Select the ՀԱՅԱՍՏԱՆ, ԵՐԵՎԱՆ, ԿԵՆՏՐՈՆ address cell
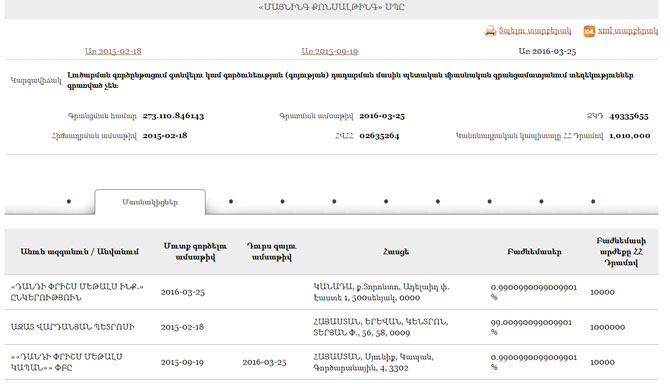Screen dimensions: 670x384 coord(381,327)
